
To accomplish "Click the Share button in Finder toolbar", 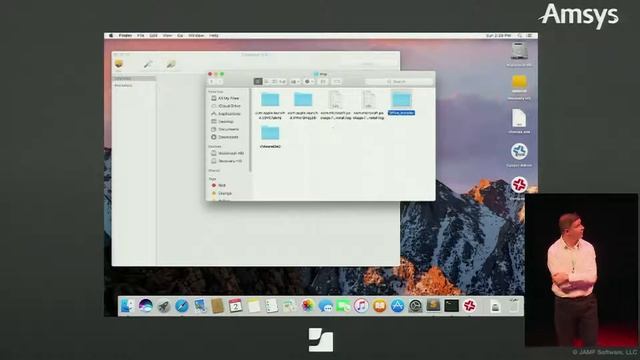I will coord(323,82).
